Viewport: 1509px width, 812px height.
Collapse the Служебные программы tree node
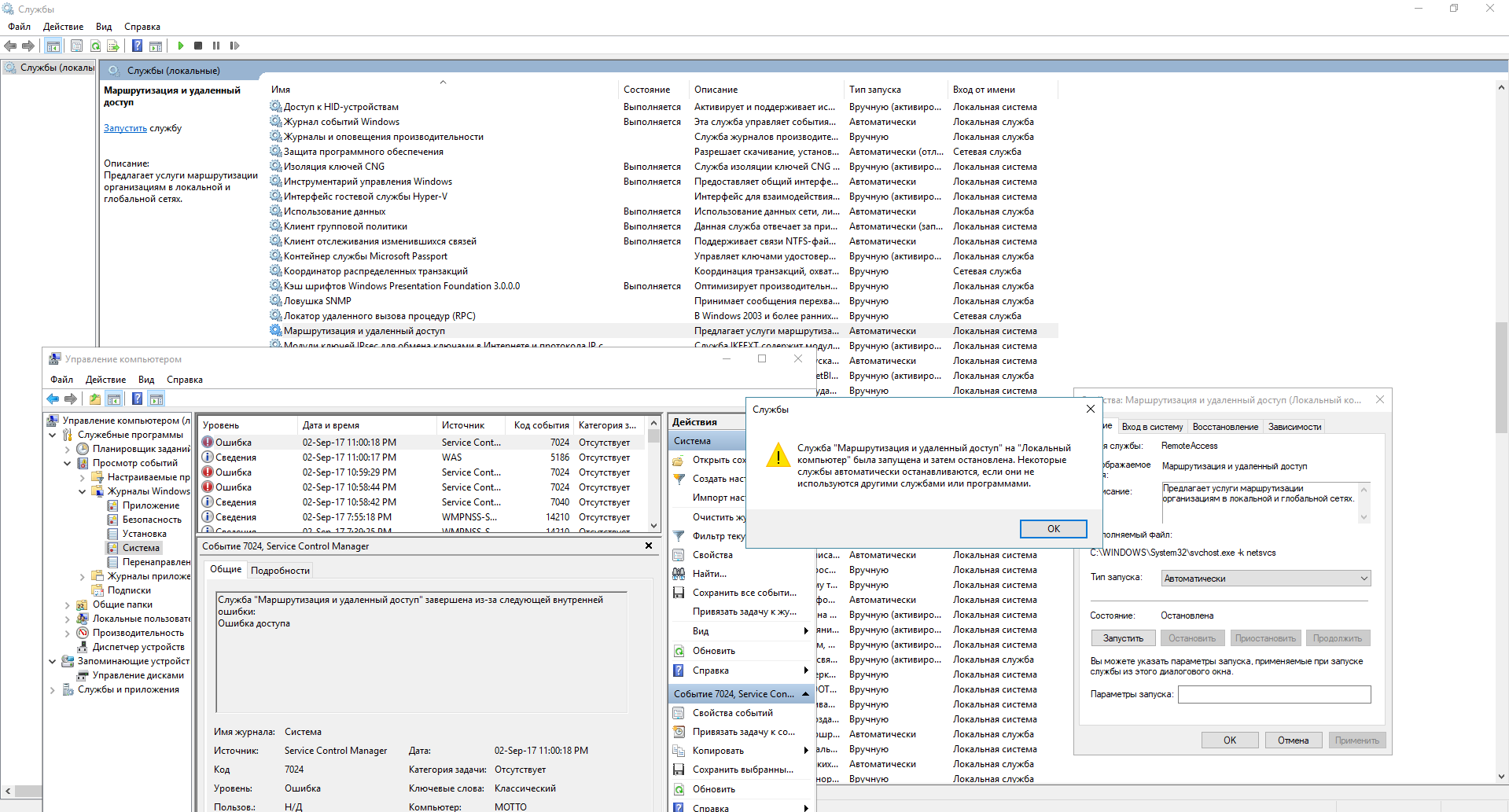click(x=53, y=435)
